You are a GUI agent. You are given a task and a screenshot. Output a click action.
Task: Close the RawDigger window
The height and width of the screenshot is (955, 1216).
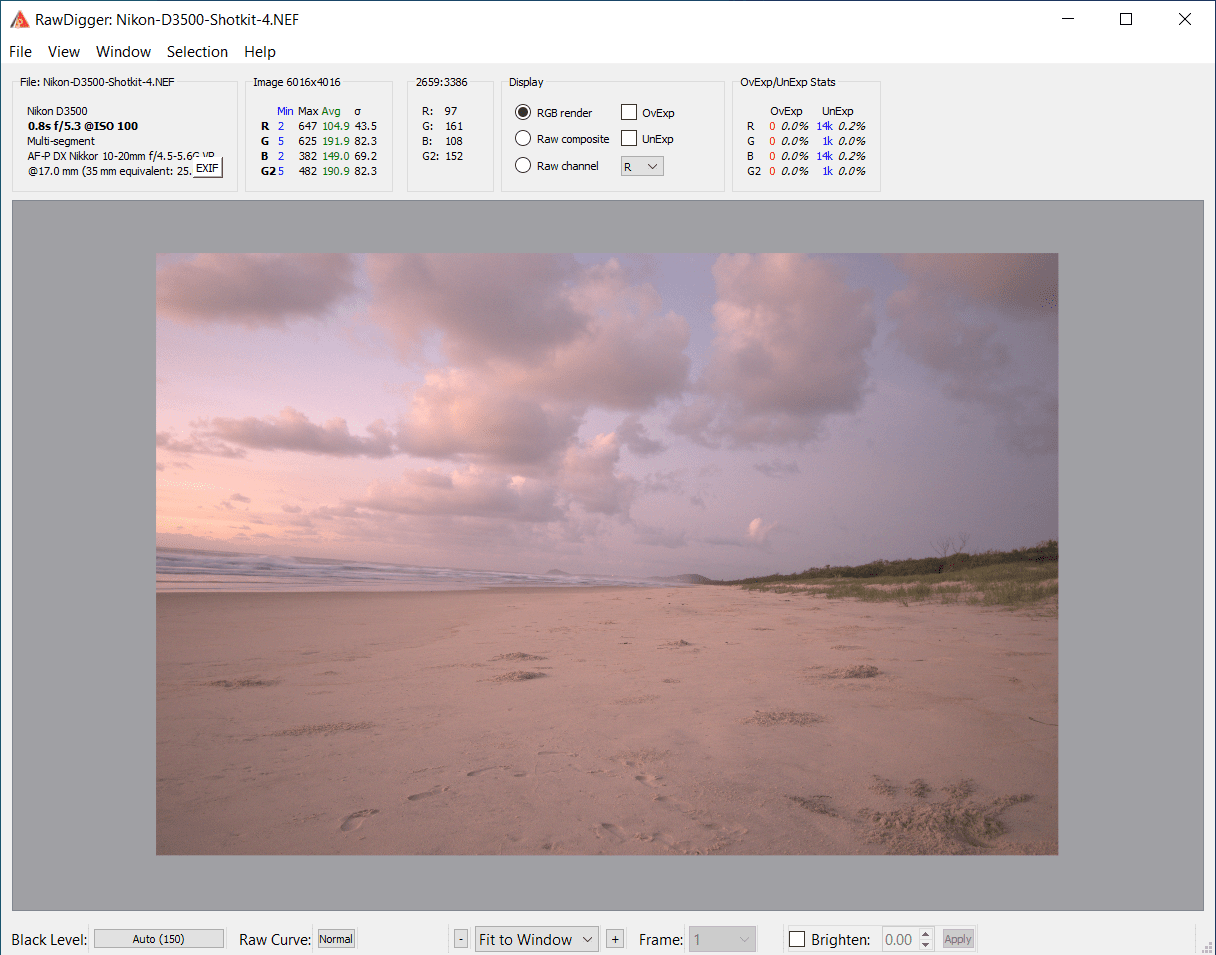tap(1185, 19)
